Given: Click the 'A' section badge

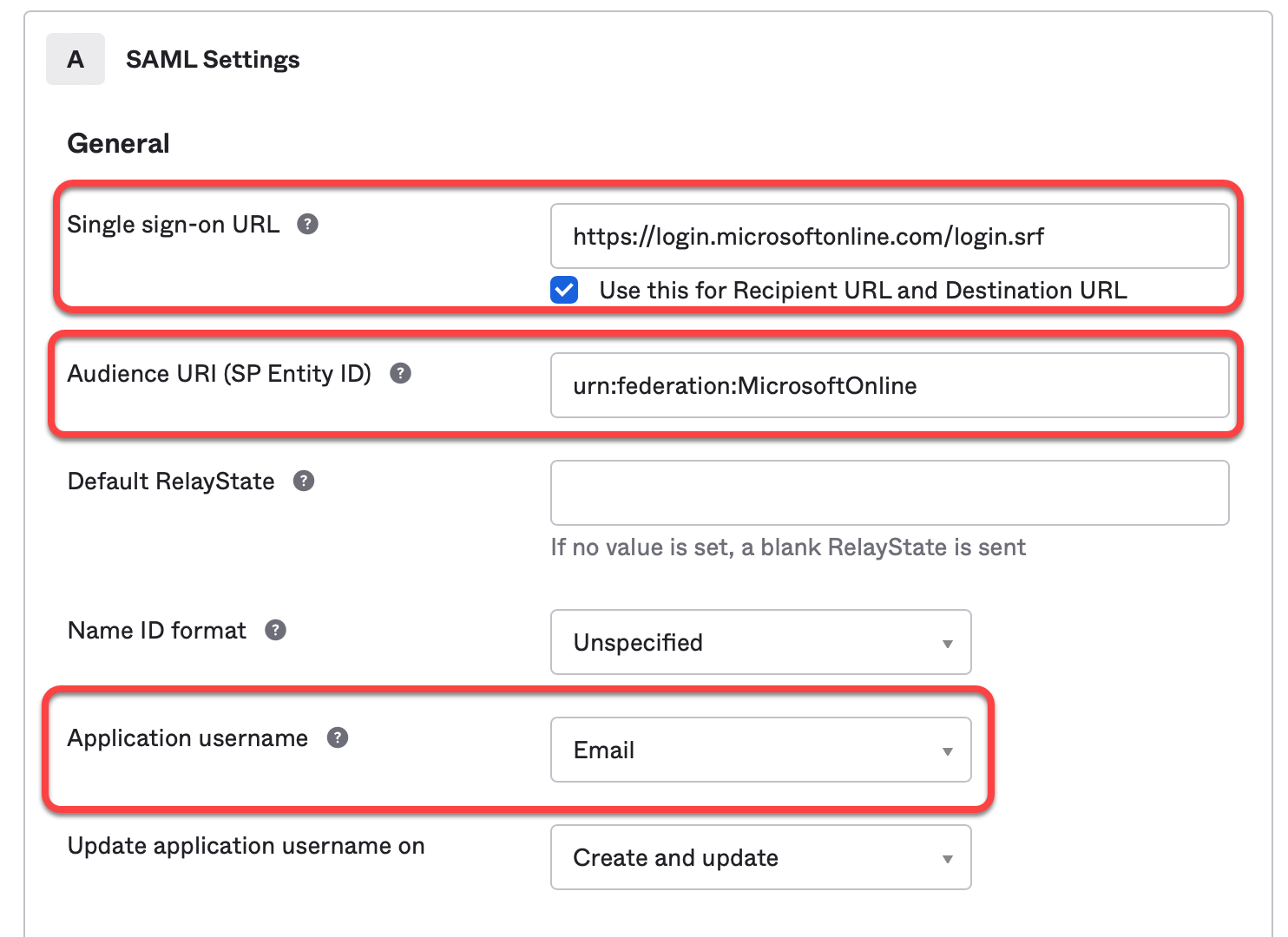Looking at the screenshot, I should click(x=76, y=59).
